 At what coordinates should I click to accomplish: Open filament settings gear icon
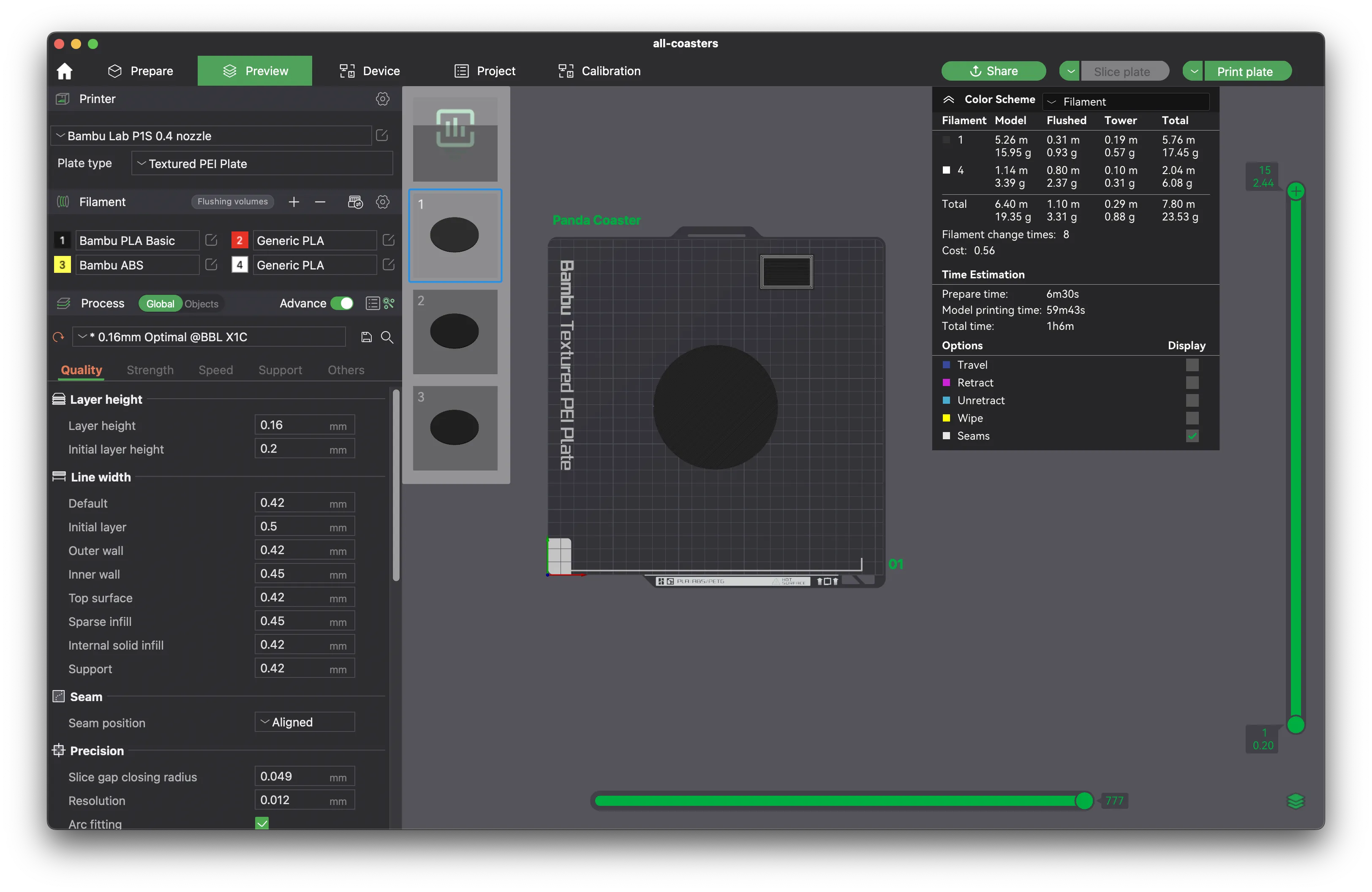click(x=382, y=202)
